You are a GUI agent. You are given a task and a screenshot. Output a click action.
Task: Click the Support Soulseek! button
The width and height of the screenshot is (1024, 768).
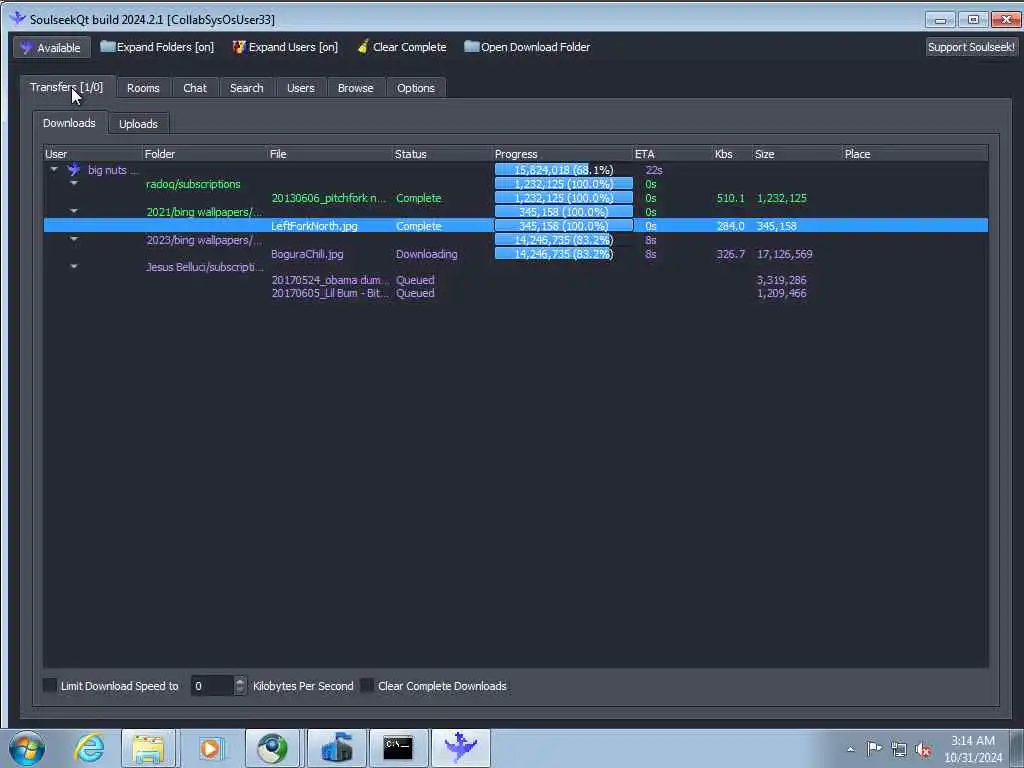point(970,47)
